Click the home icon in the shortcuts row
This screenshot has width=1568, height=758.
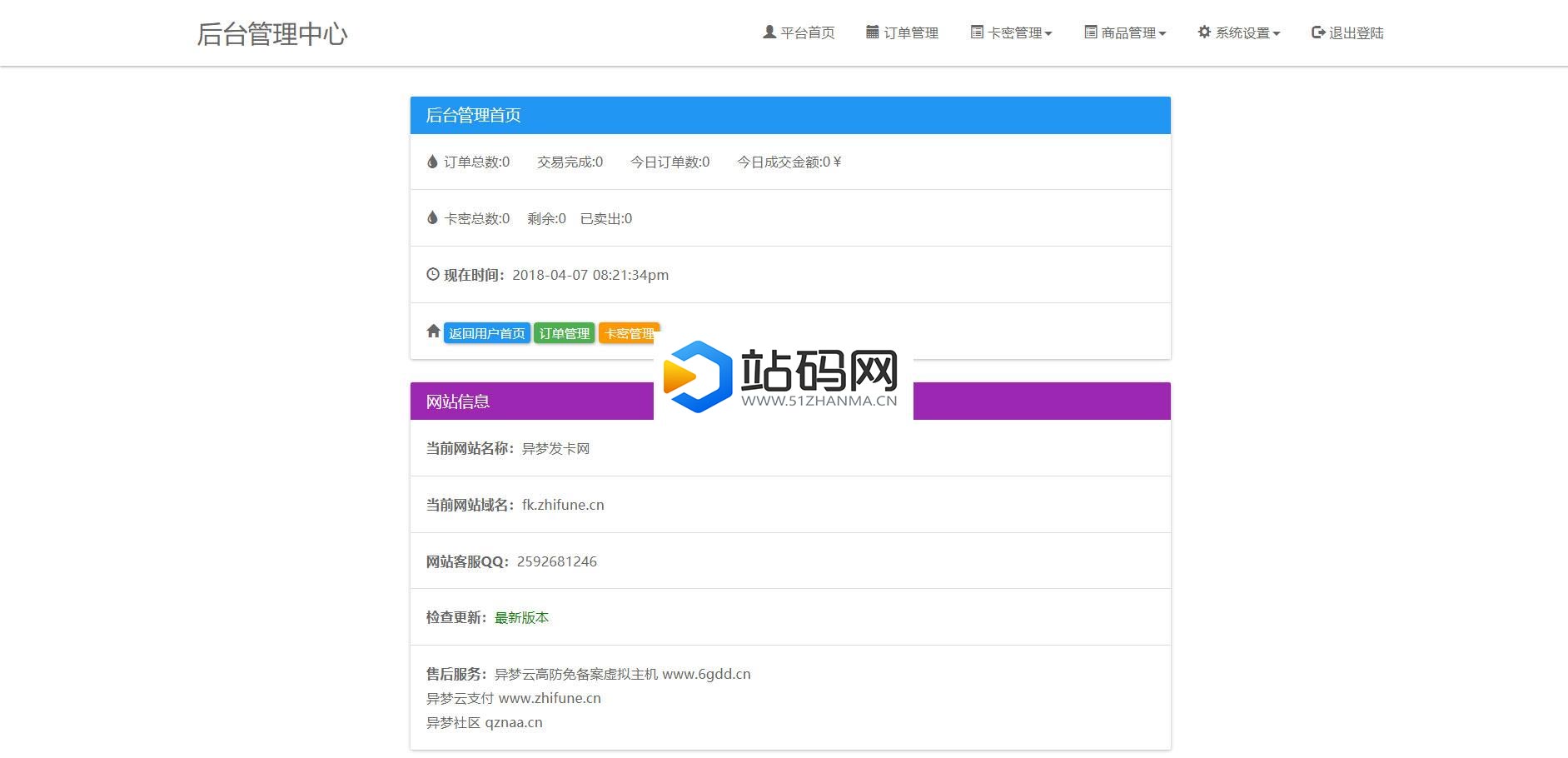(433, 331)
